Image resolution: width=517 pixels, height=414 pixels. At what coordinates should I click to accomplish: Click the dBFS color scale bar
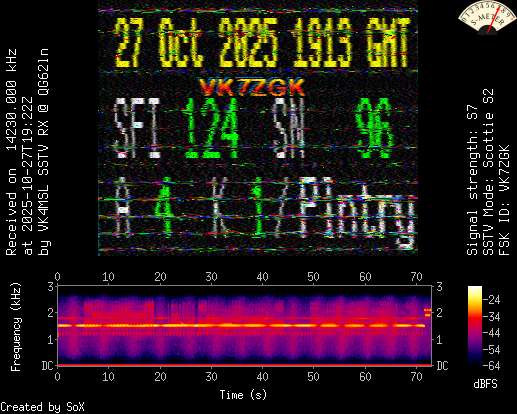pyautogui.click(x=475, y=326)
